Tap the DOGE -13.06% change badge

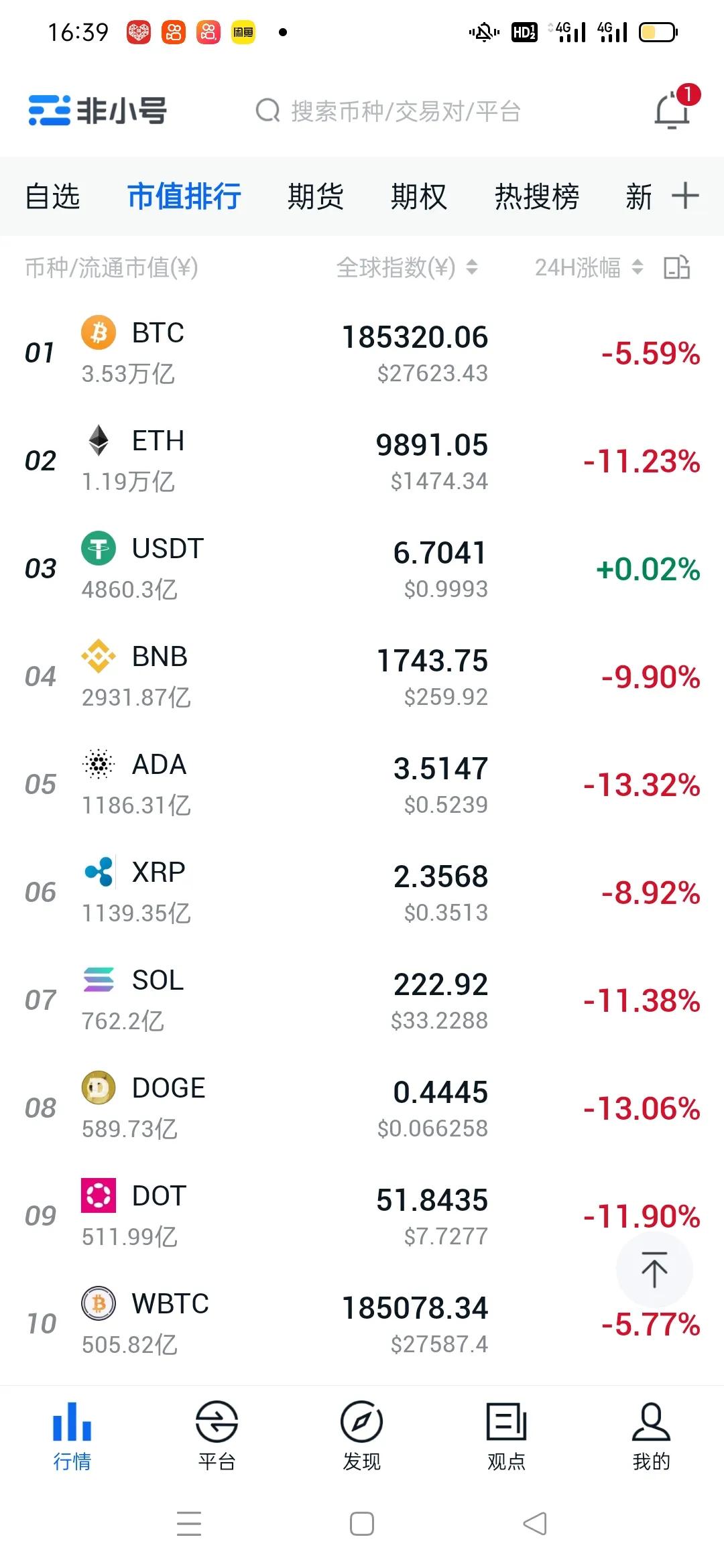coord(642,1108)
